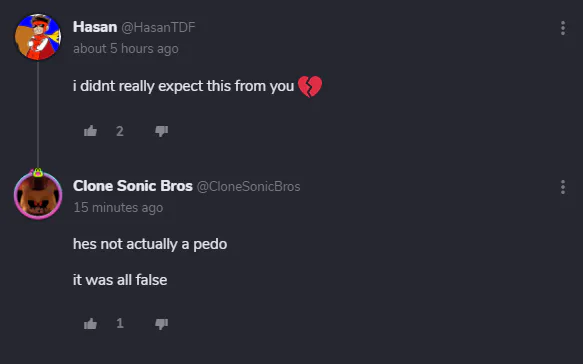The height and width of the screenshot is (364, 583).
Task: Open the three-dot menu on Hasan's comment
Action: point(563,28)
